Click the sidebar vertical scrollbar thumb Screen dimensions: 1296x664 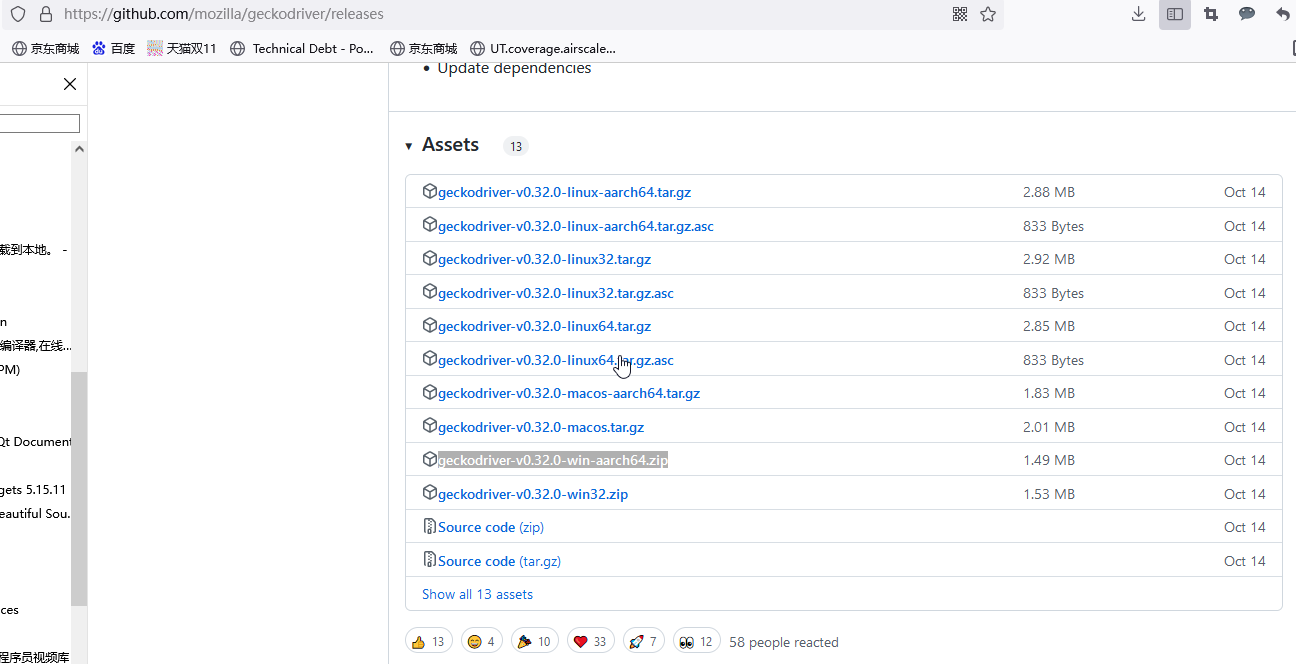79,489
